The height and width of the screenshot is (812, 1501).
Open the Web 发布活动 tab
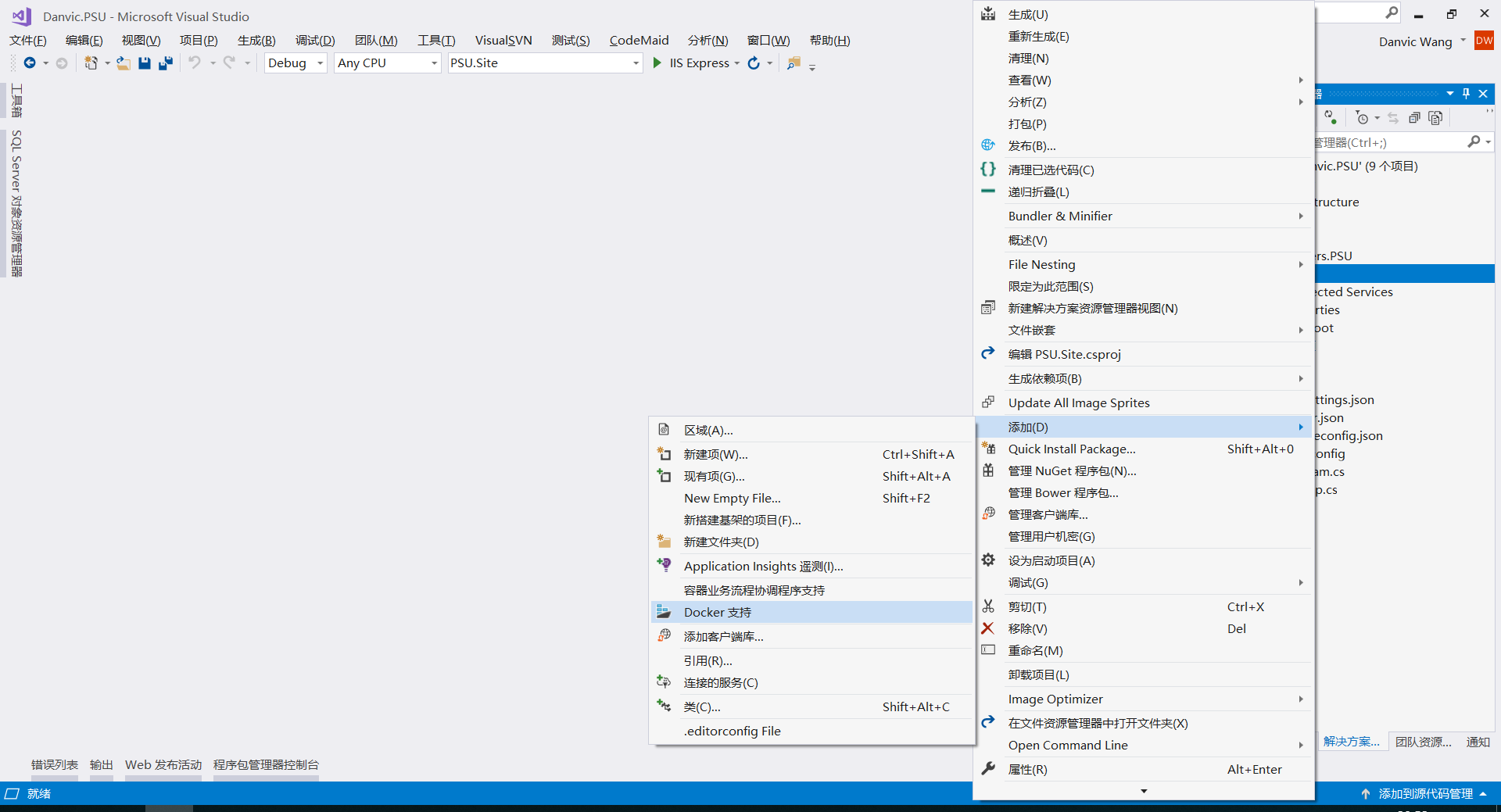163,764
